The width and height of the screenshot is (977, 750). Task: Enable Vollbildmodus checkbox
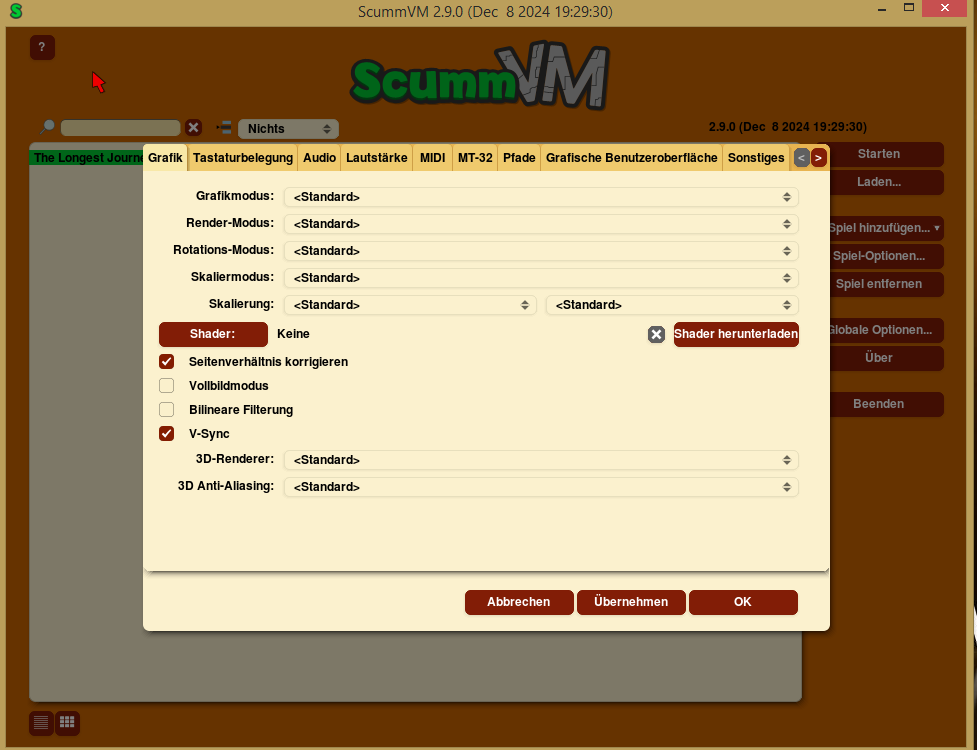166,386
